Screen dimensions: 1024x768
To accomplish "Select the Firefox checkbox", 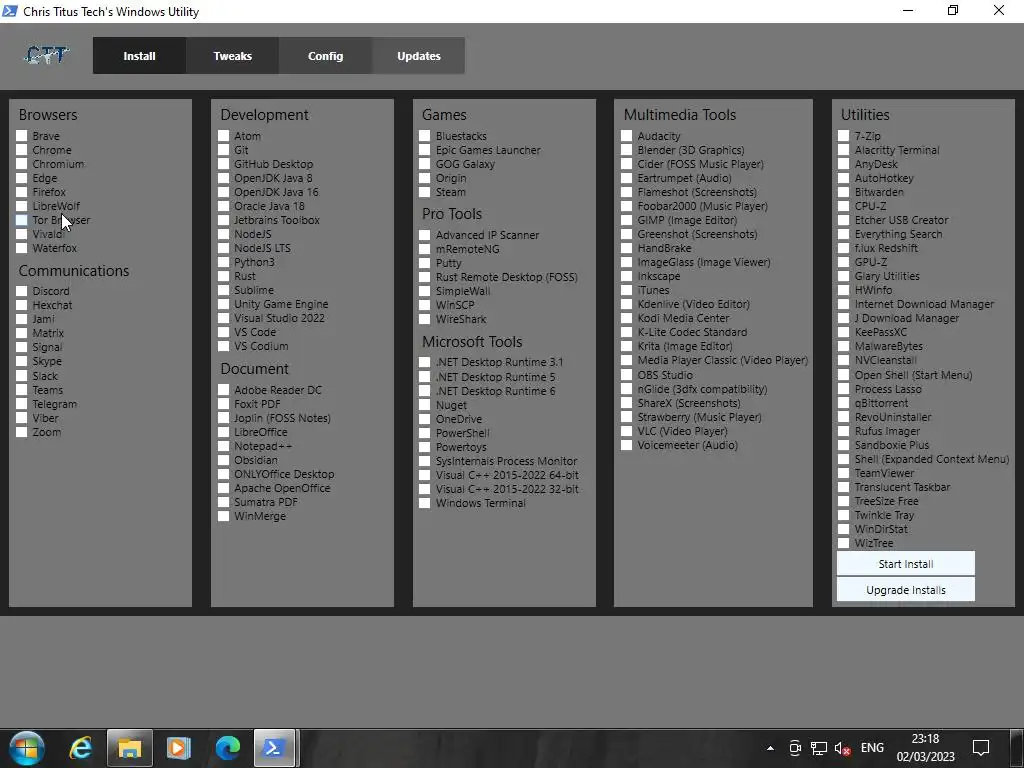I will (22, 192).
